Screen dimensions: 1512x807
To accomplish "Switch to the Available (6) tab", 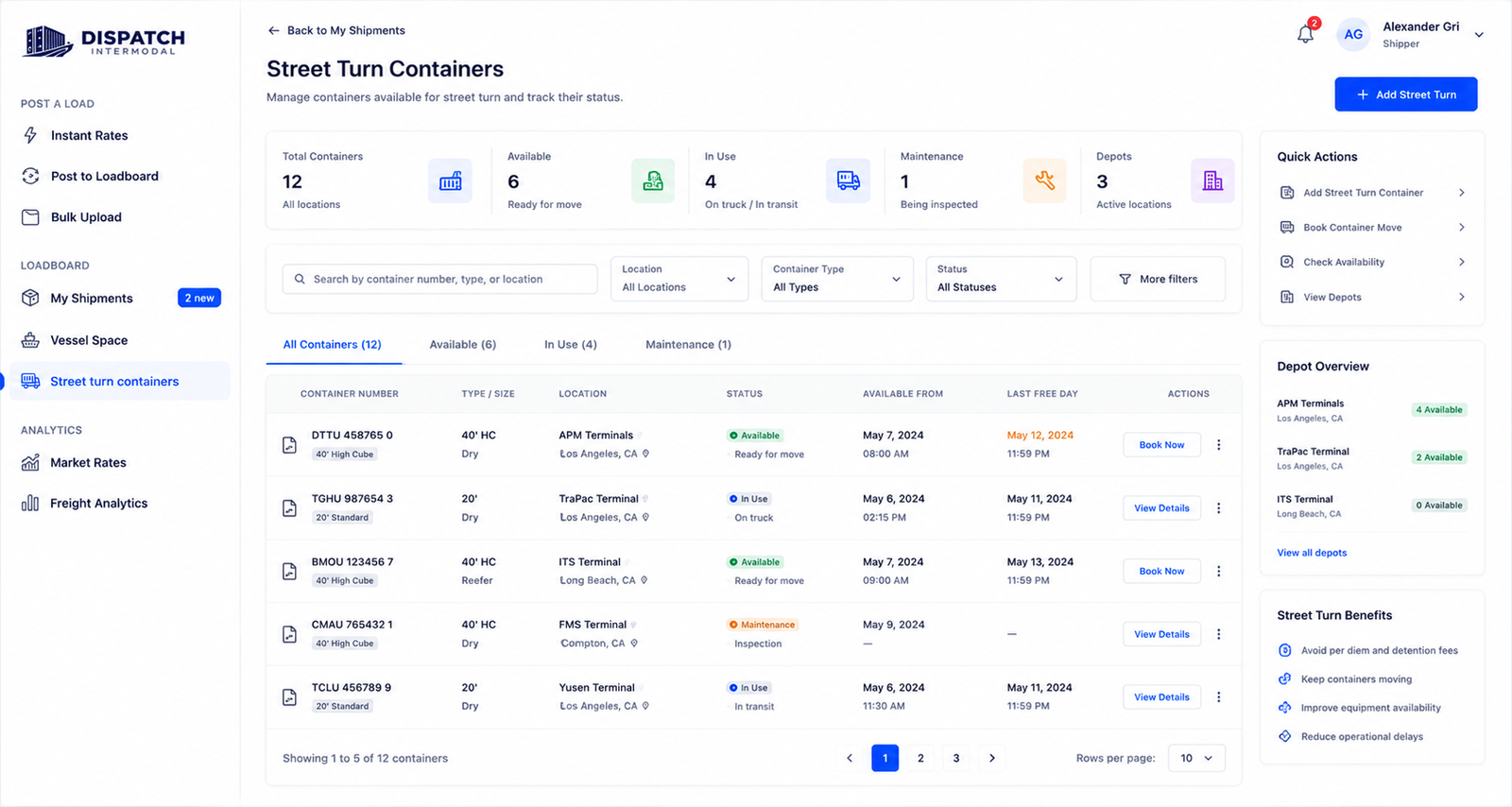I will (x=463, y=345).
